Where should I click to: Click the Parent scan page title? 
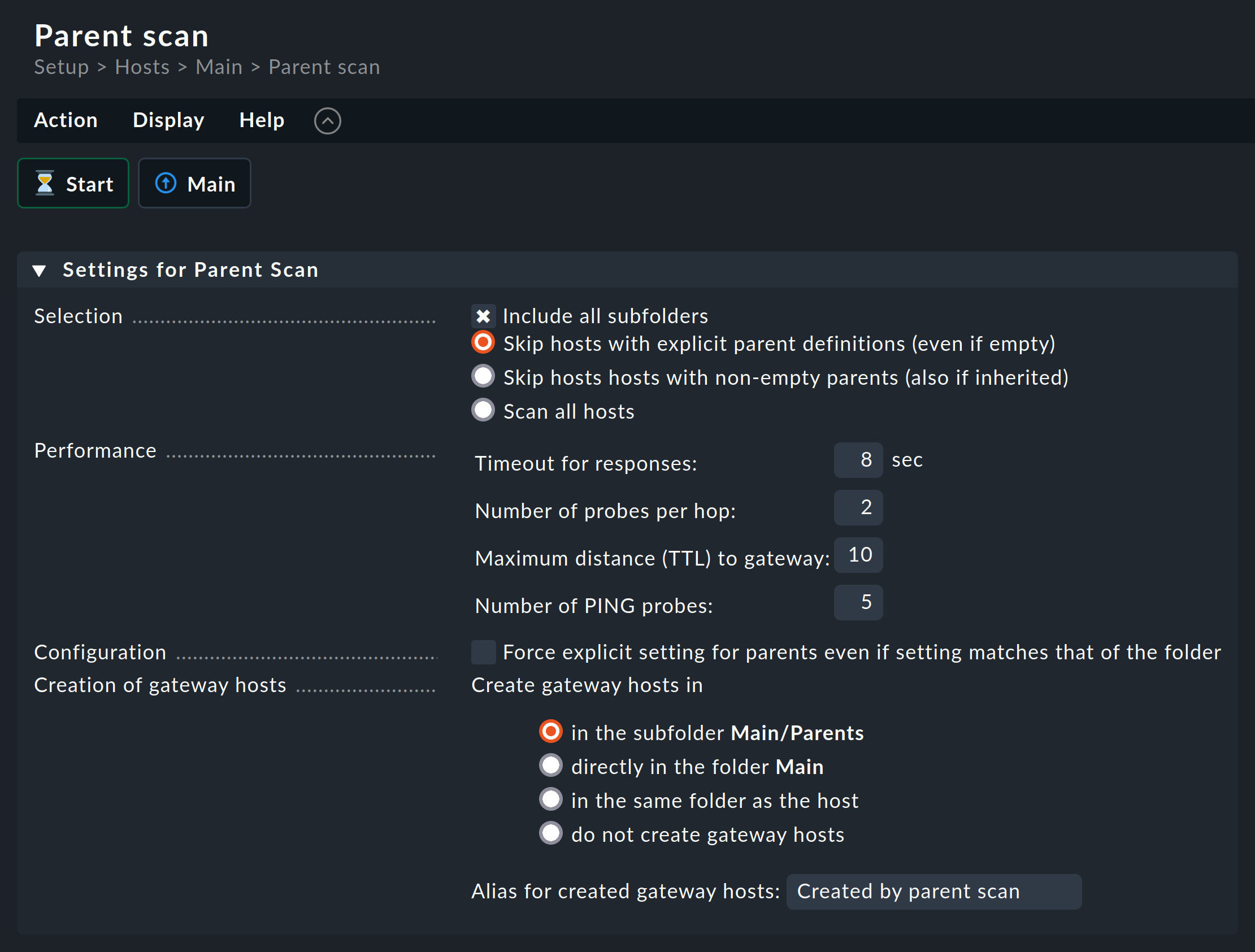coord(121,36)
